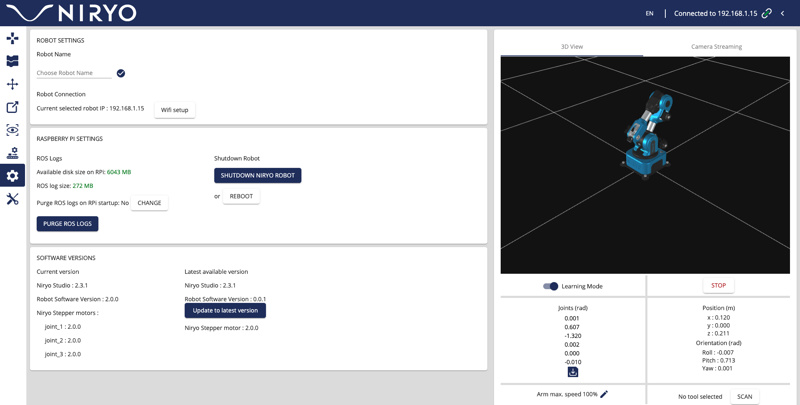Image resolution: width=800 pixels, height=405 pixels.
Task: Click 'No tool selected' label
Action: tap(700, 397)
